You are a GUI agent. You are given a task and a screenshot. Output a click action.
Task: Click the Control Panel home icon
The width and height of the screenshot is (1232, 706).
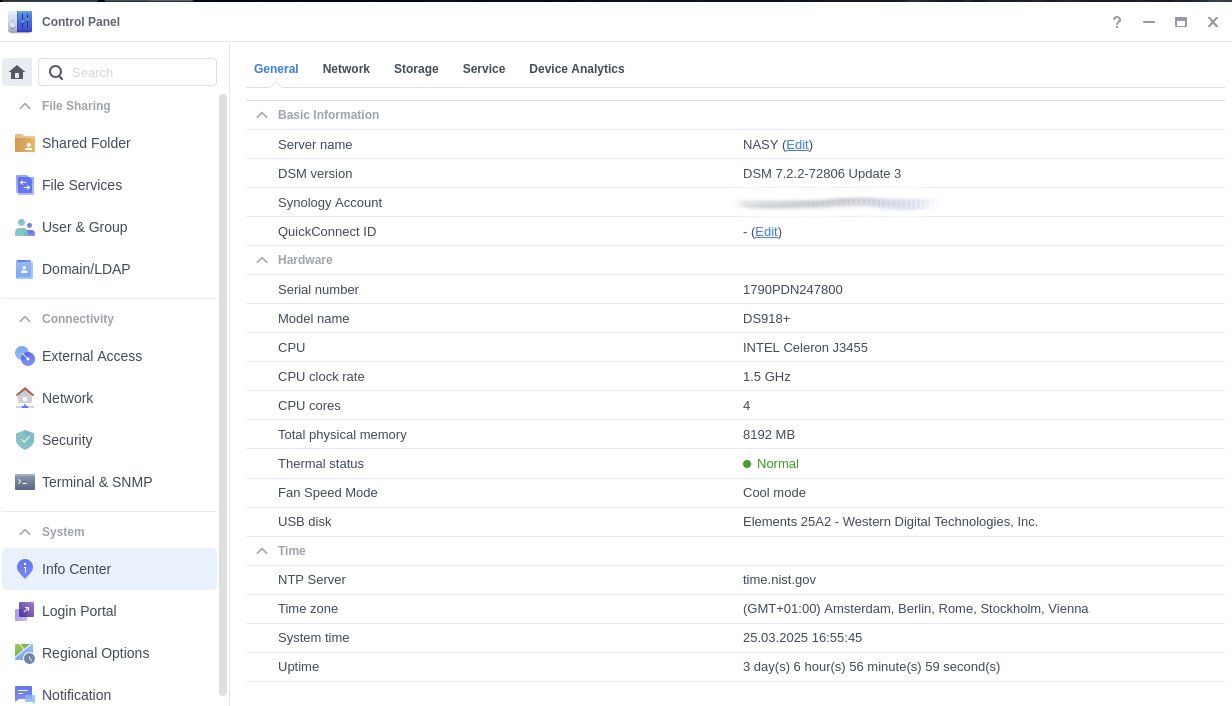point(17,72)
